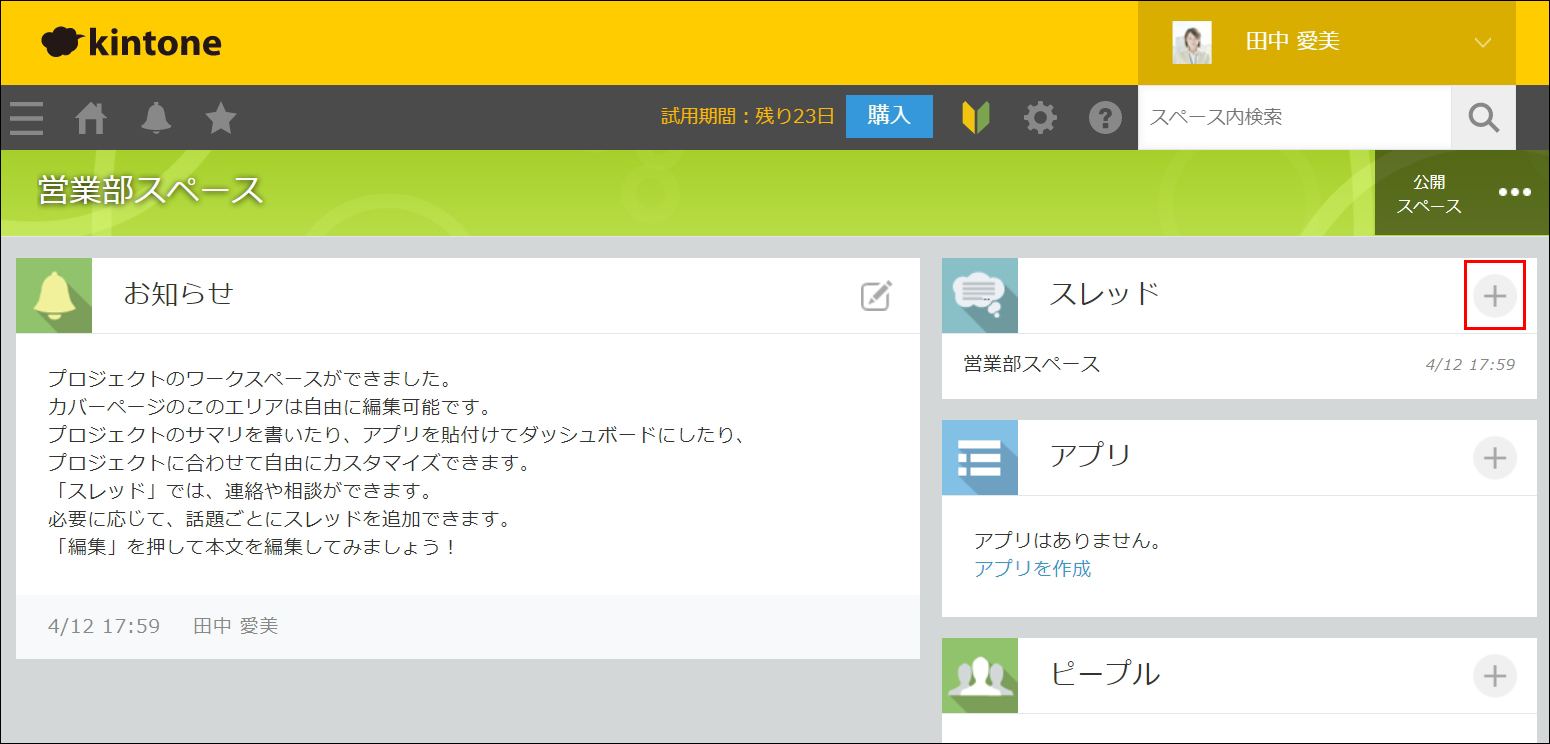
Task: Open settings with the gear icon
Action: pyautogui.click(x=1040, y=117)
